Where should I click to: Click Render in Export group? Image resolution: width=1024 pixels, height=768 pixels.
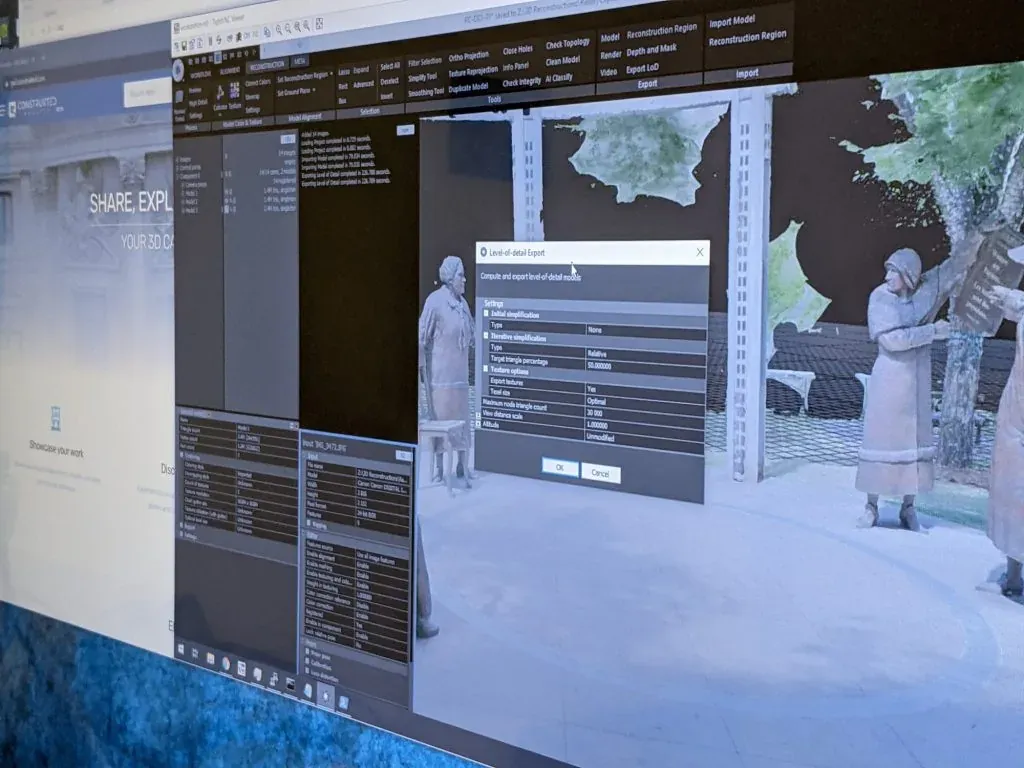611,55
